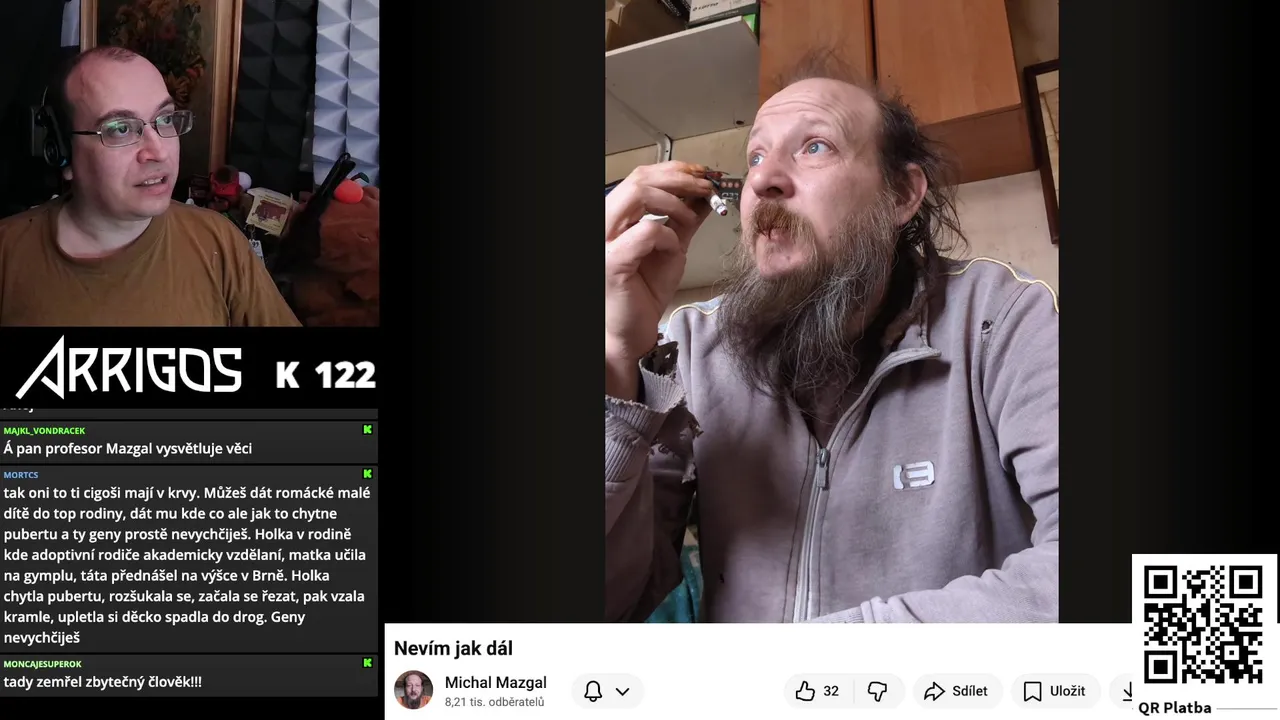Select the streamer webcam feed

(x=189, y=163)
